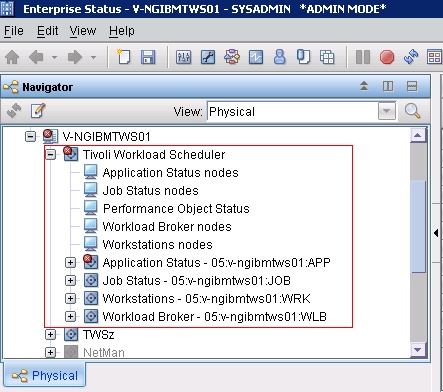Image resolution: width=443 pixels, height=392 pixels.
Task: Click the Pause refresh toolbar icon
Action: coord(363,57)
